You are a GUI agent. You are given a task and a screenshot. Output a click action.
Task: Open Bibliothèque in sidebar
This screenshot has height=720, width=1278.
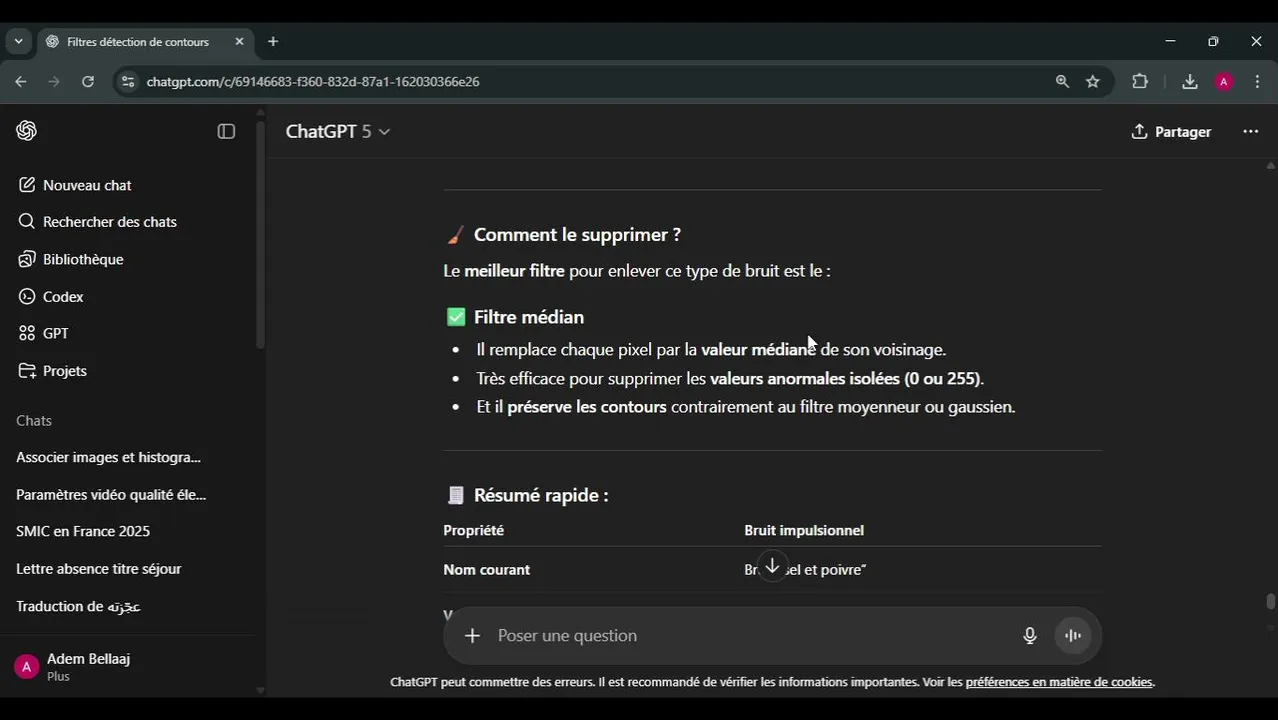tap(71, 259)
